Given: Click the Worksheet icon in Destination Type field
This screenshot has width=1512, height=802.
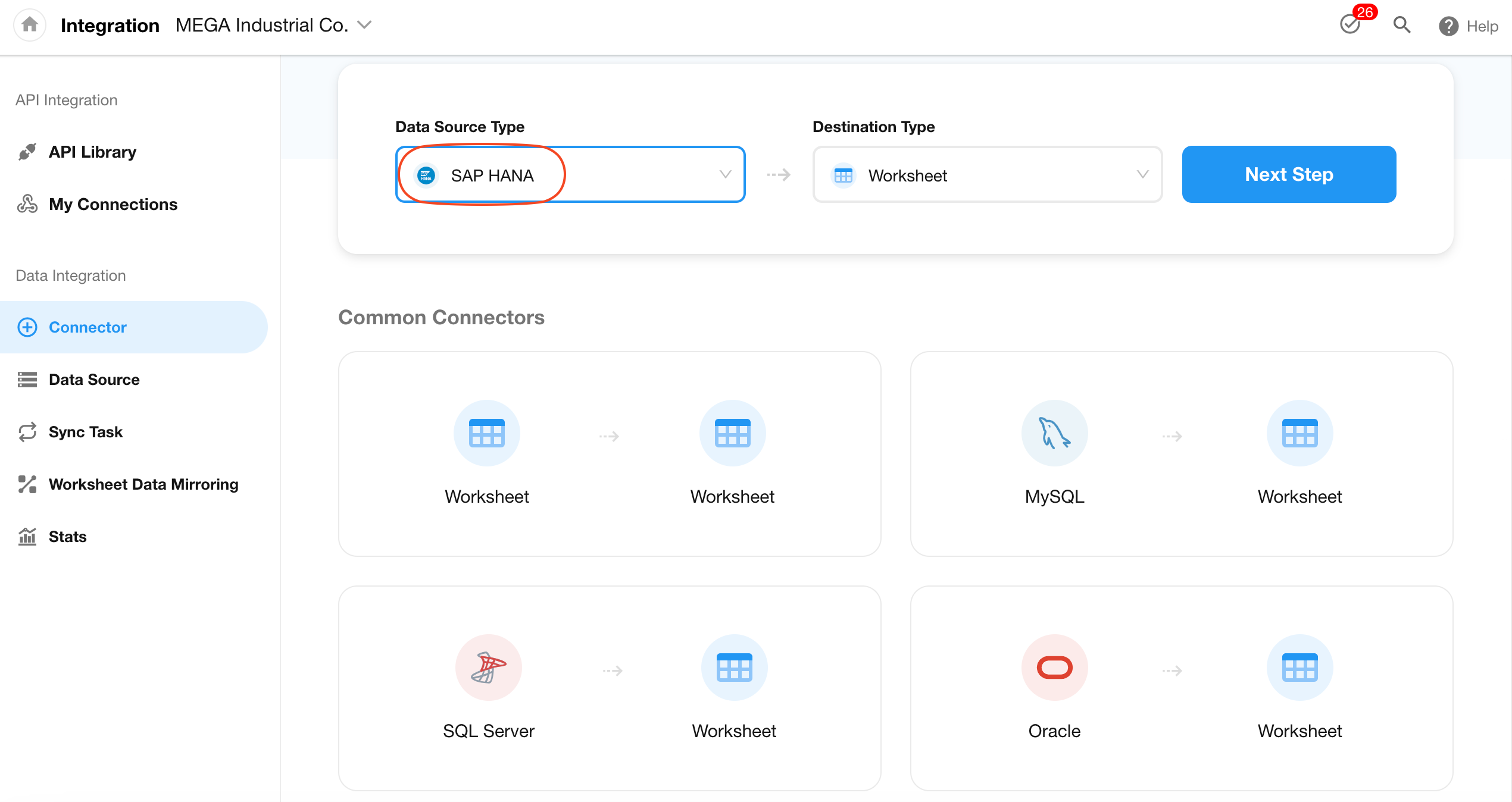Looking at the screenshot, I should (844, 176).
